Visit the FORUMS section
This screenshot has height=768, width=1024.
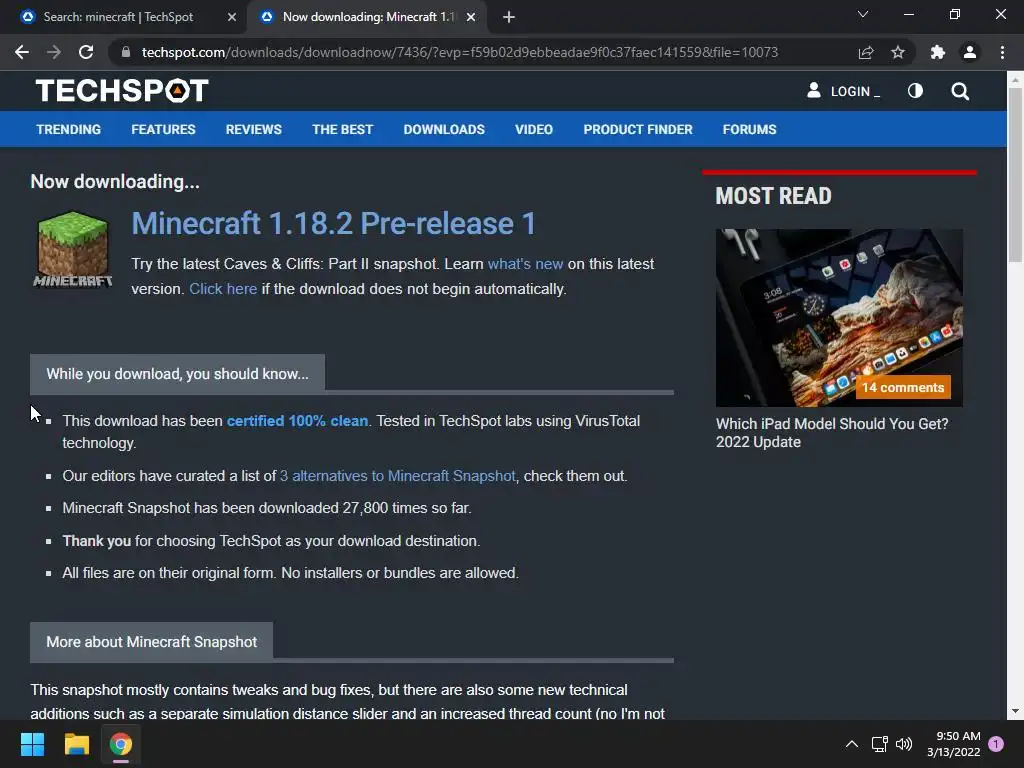pos(749,129)
